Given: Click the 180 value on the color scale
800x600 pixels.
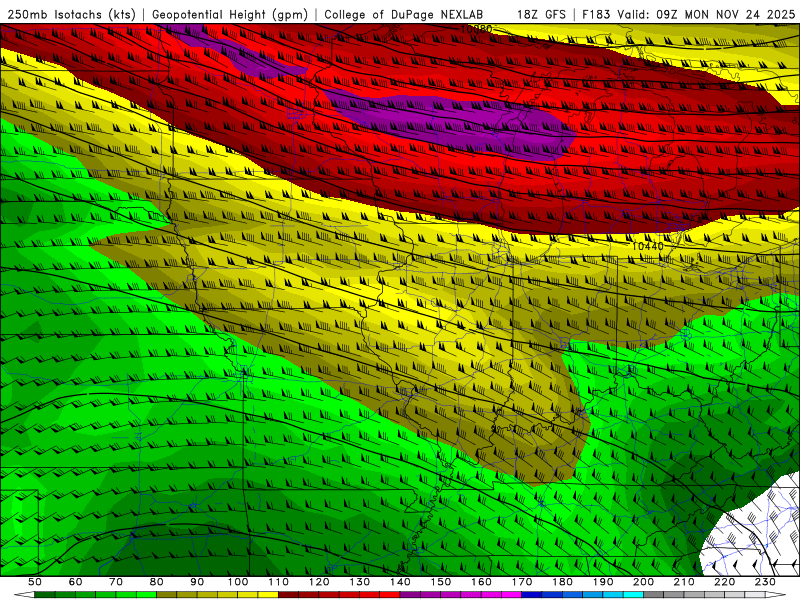Looking at the screenshot, I should 562,582.
